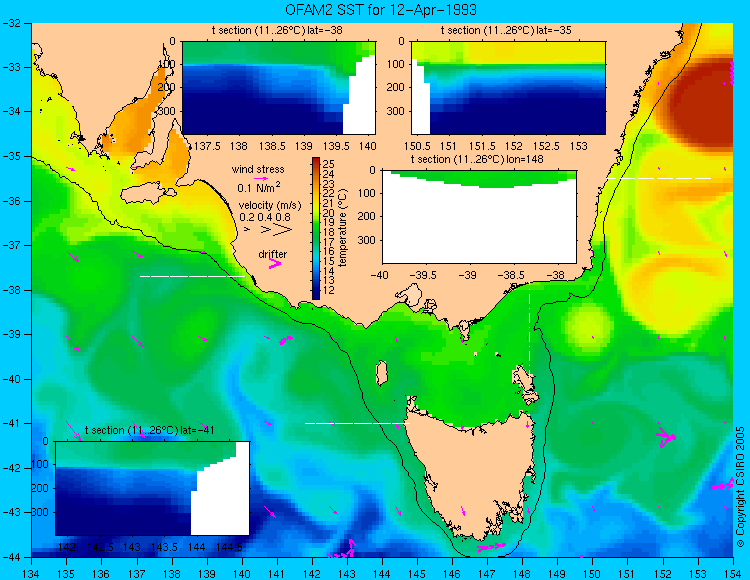
Task: Click the warm red eddy off the northeast coast
Action: pos(701,103)
